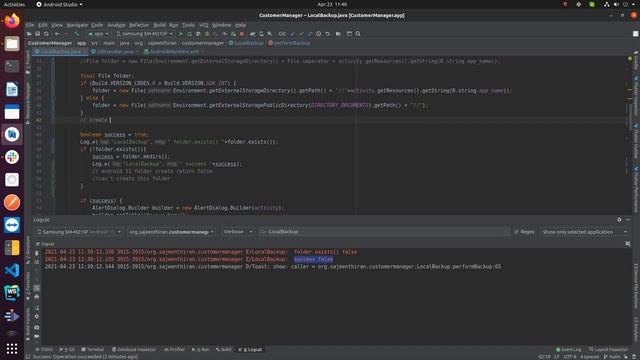
Task: Click the UTF-8 encoding status item
Action: pyautogui.click(x=569, y=357)
